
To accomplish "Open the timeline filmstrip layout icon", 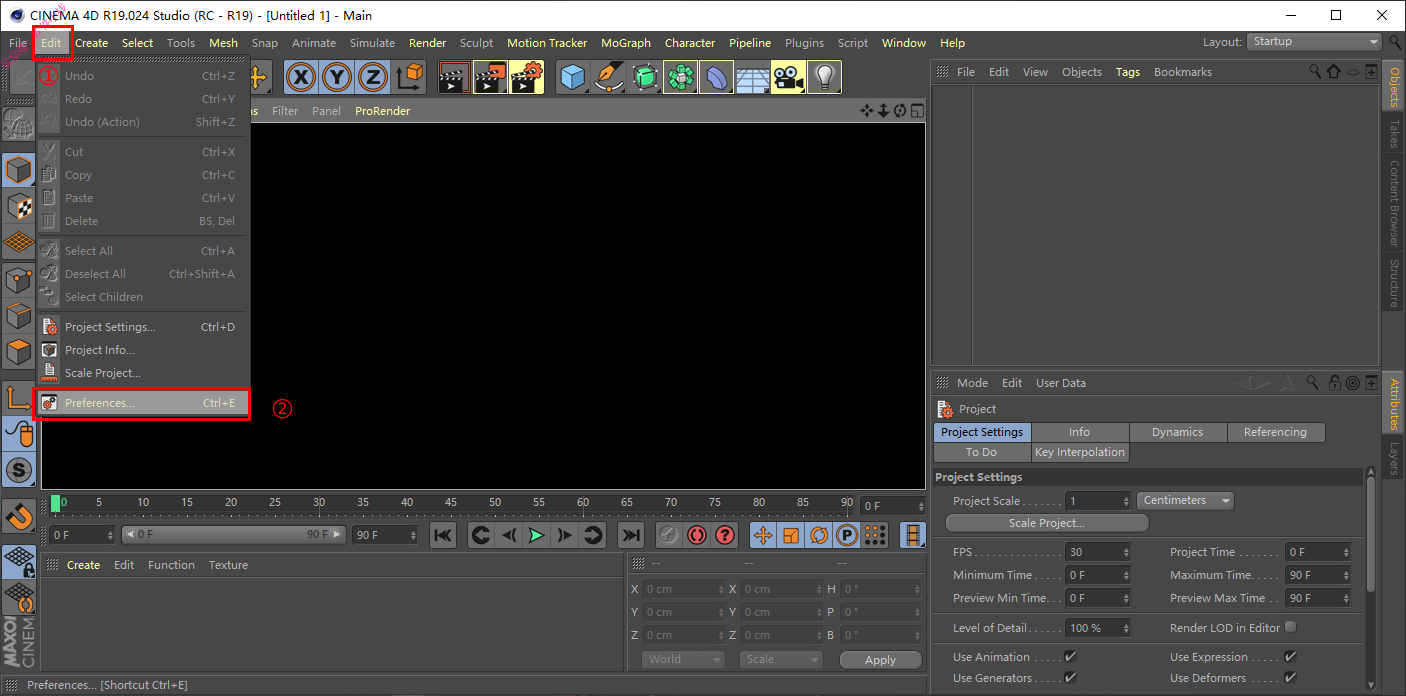I will coord(912,535).
